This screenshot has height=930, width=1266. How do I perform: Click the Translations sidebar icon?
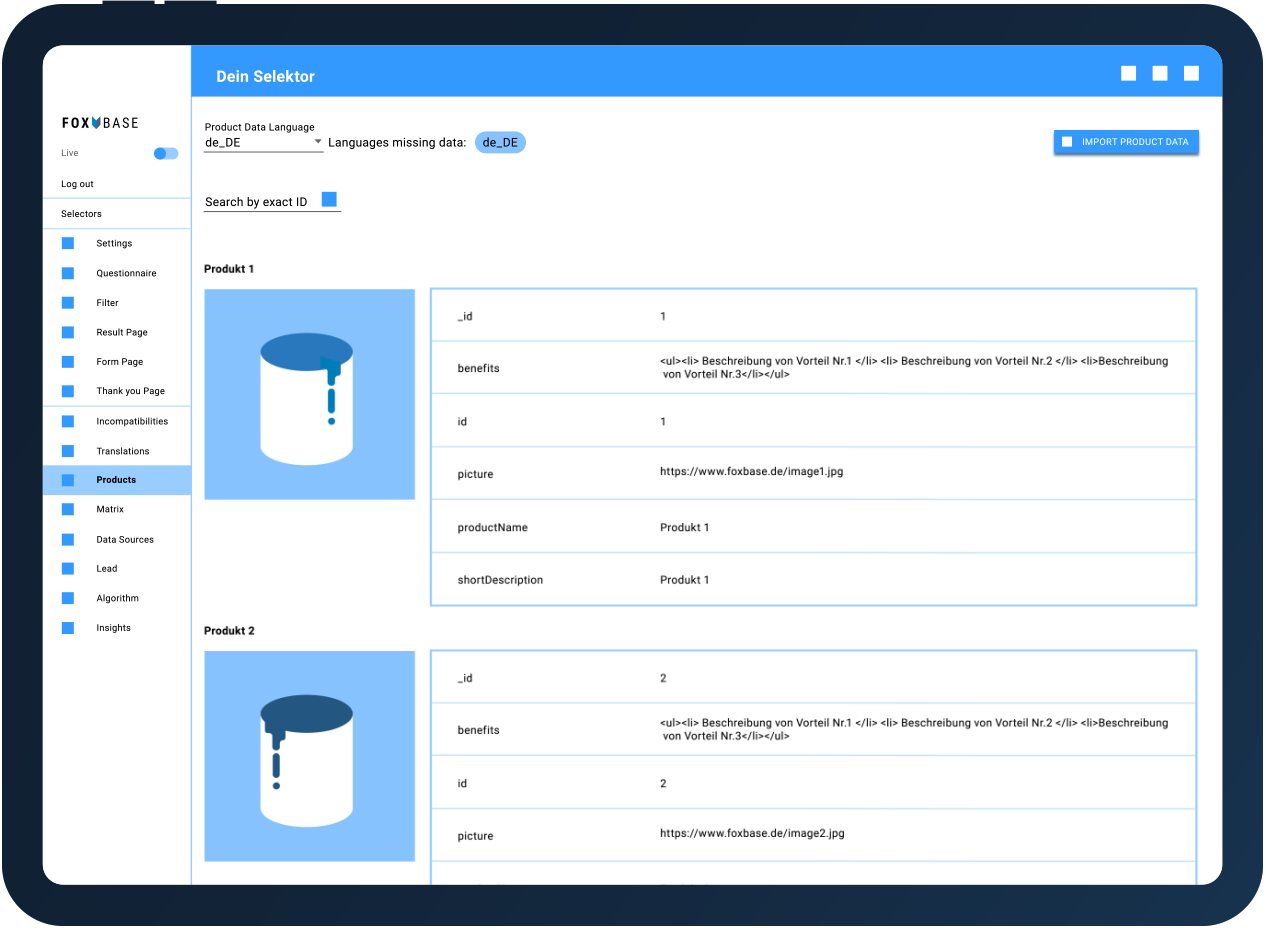(x=68, y=451)
